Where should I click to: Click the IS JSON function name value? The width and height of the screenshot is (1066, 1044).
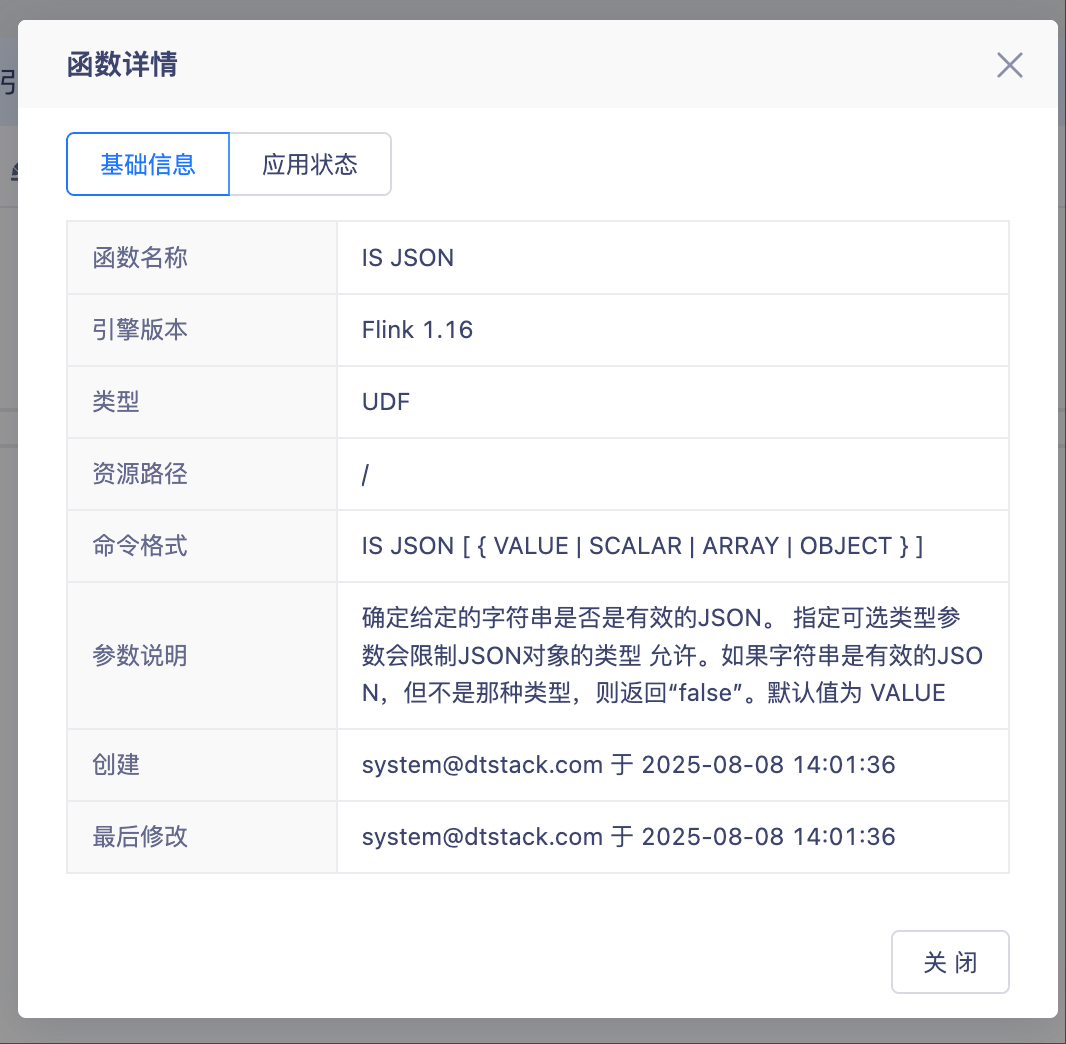pos(408,258)
